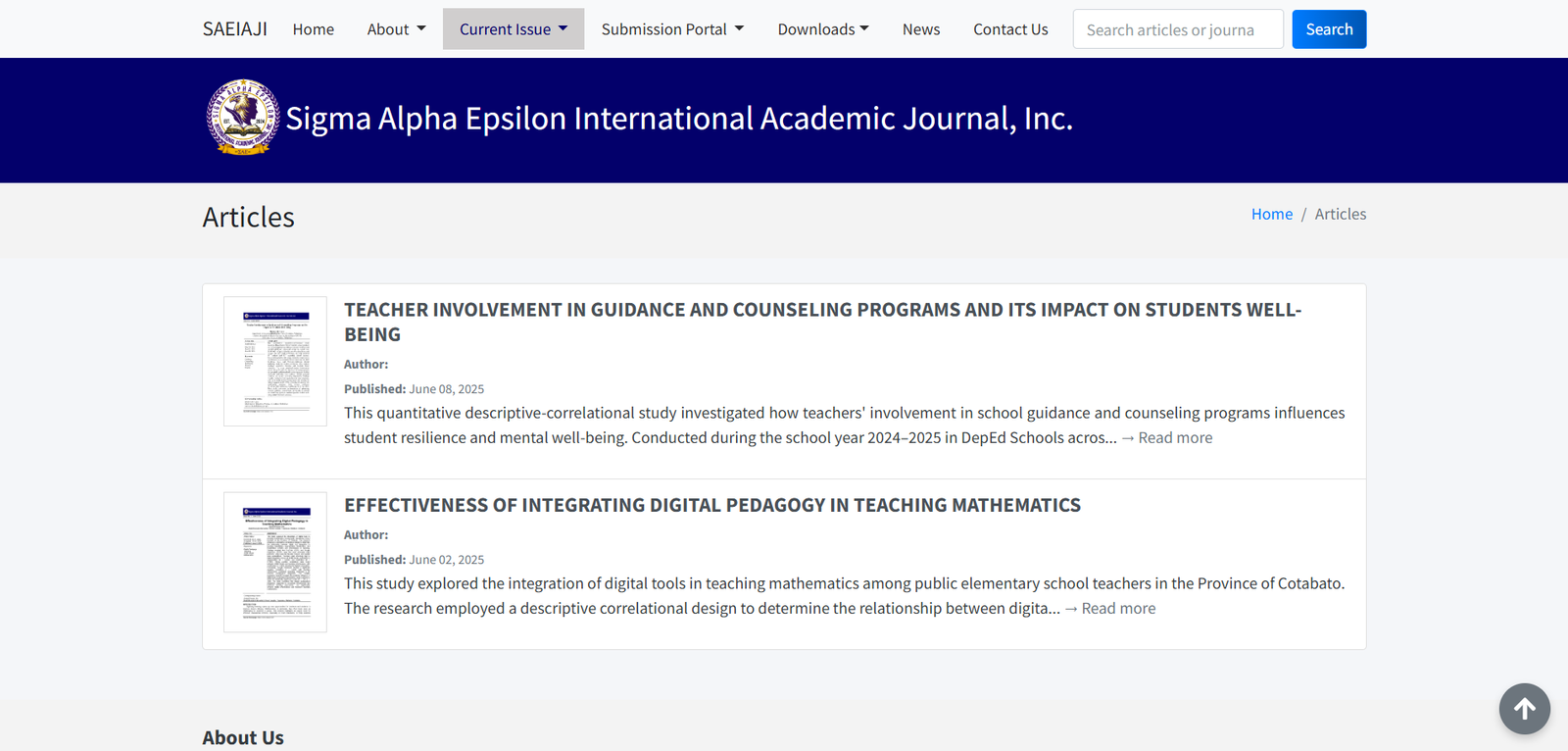This screenshot has width=1568, height=751.
Task: Read more of the mathematics article
Action: point(1117,609)
